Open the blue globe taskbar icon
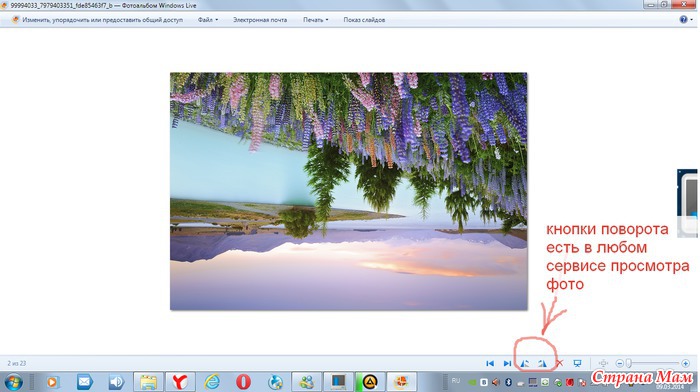The height and width of the screenshot is (392, 700). pyautogui.click(x=275, y=382)
